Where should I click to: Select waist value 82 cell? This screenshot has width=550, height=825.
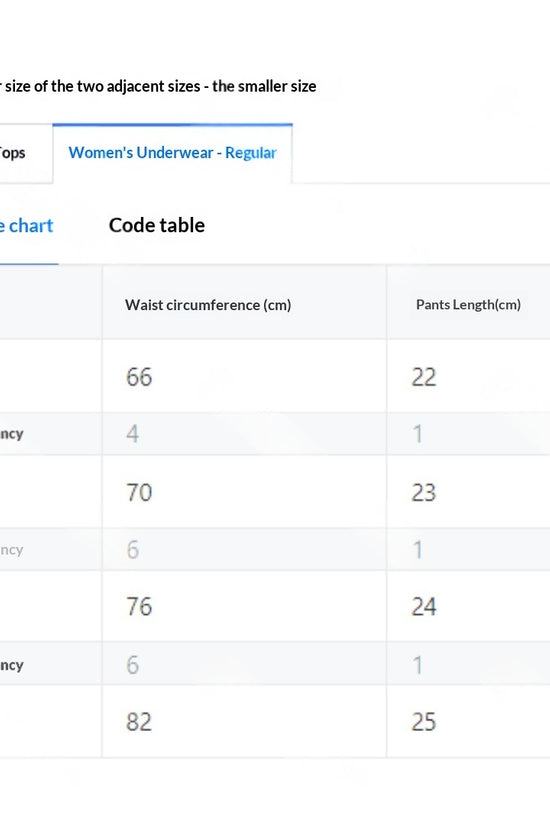pyautogui.click(x=244, y=721)
